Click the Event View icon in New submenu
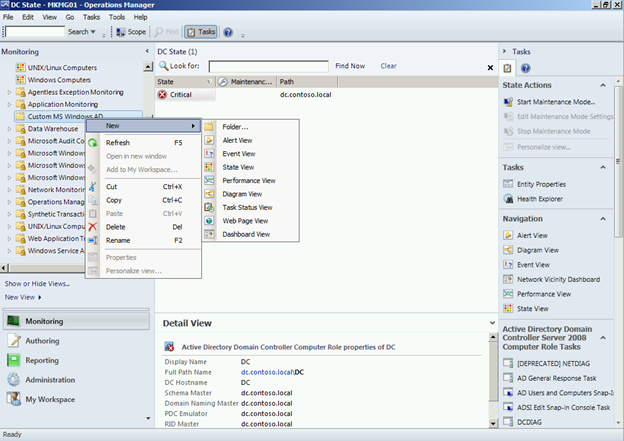This screenshot has height=441, width=624. click(209, 154)
